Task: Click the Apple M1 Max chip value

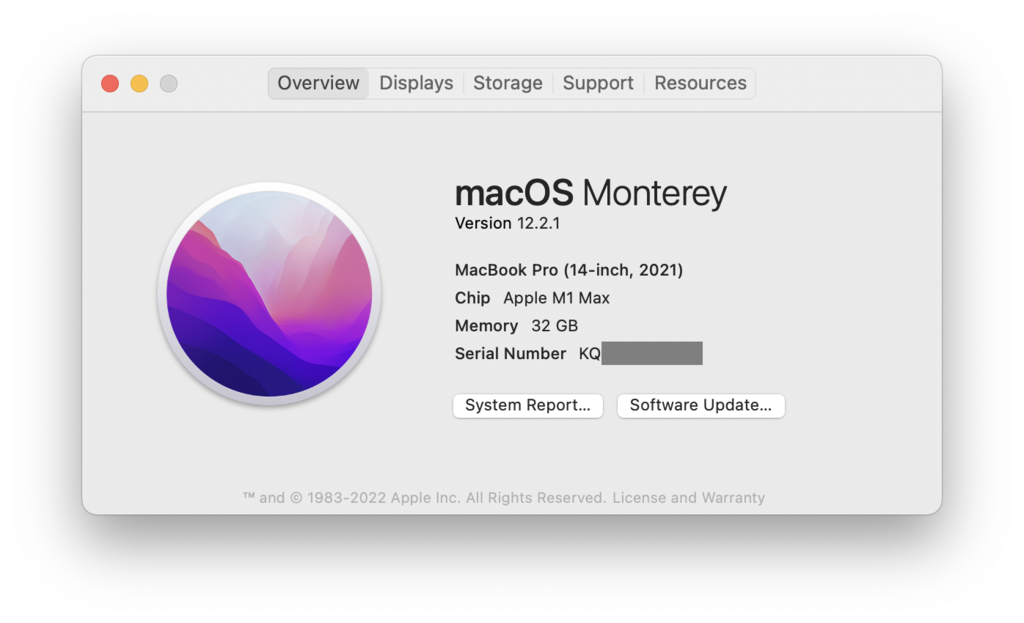Action: point(556,298)
